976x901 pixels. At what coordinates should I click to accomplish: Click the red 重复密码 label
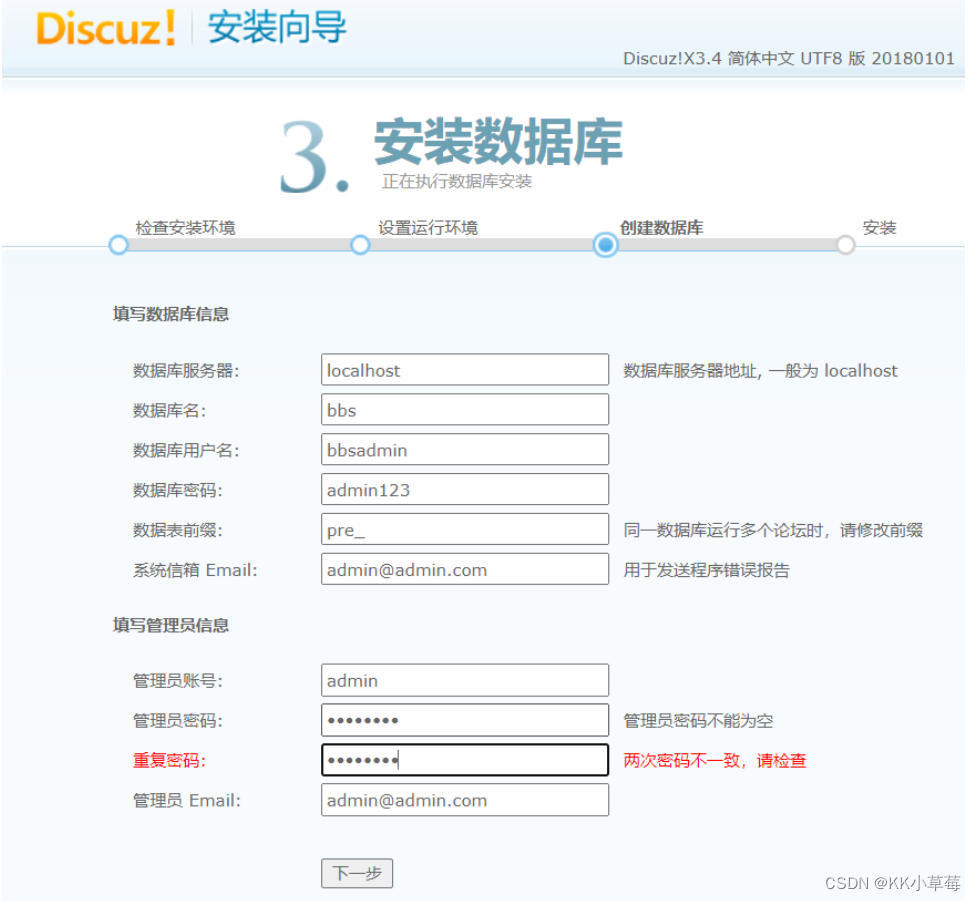(x=169, y=760)
